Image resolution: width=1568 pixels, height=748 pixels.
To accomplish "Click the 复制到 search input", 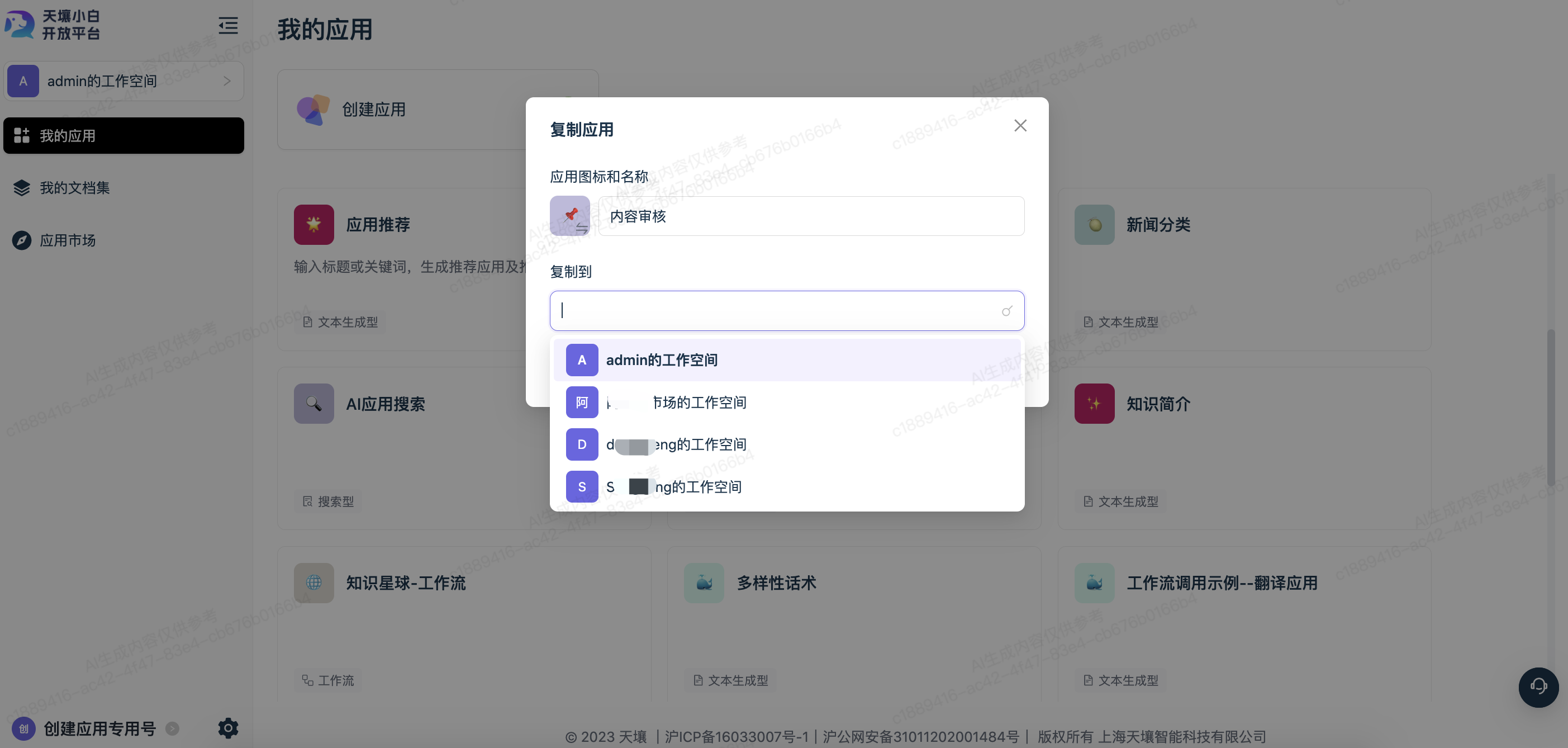I will tap(787, 311).
